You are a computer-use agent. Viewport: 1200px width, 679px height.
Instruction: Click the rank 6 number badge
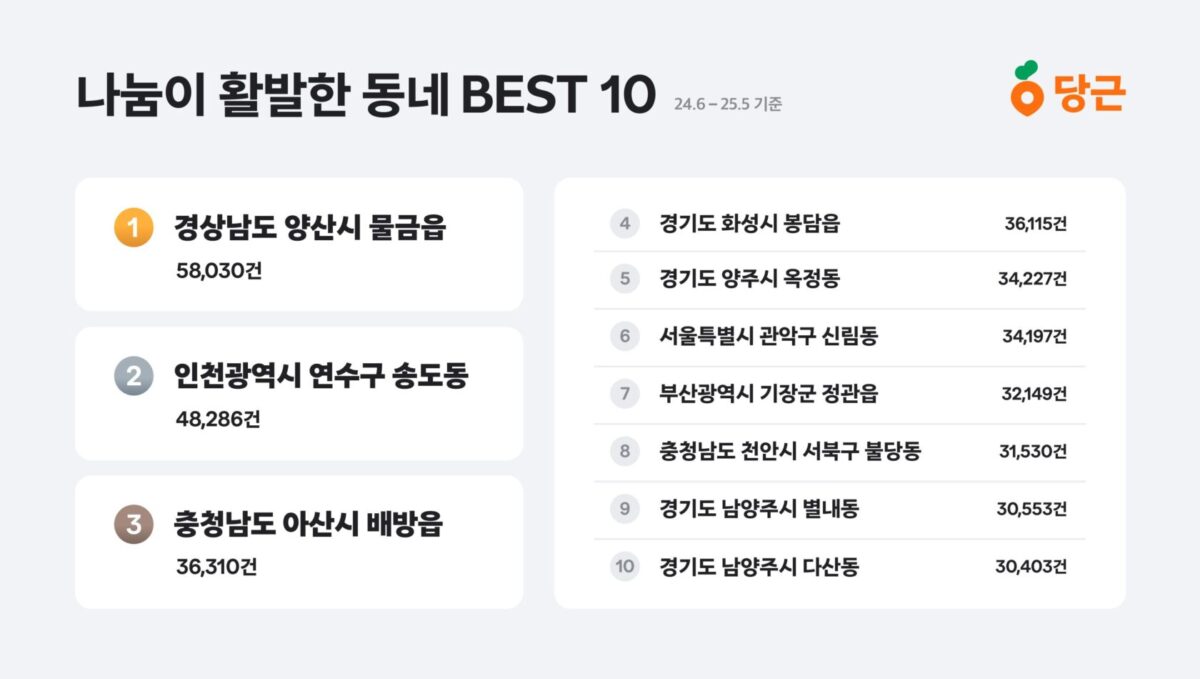click(625, 336)
